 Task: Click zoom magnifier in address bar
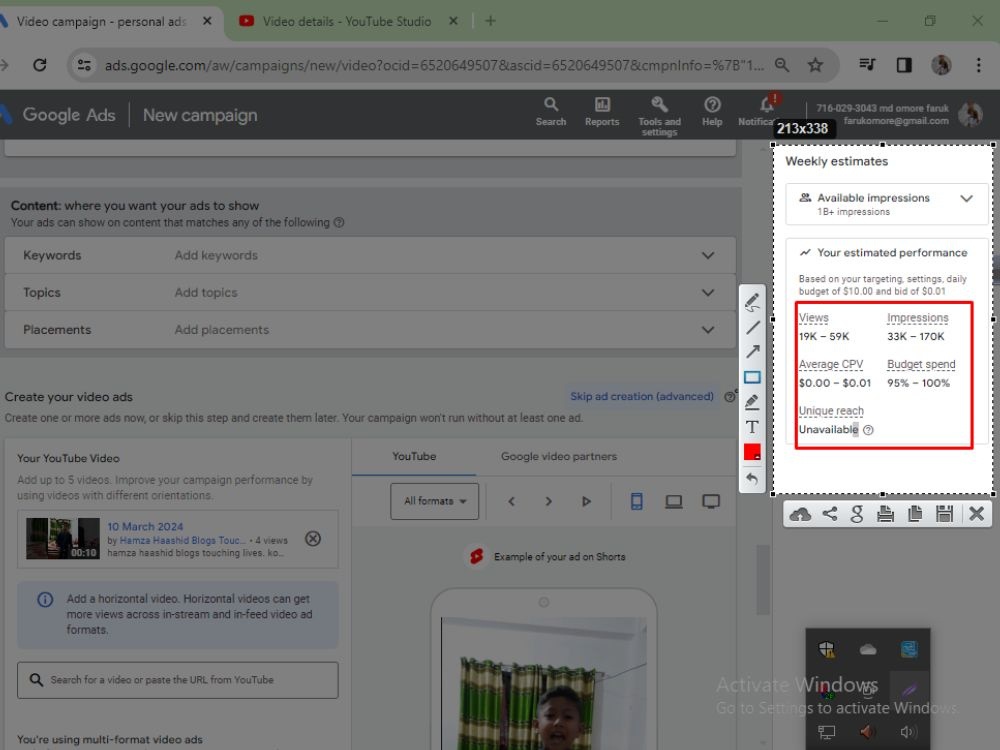(x=782, y=64)
